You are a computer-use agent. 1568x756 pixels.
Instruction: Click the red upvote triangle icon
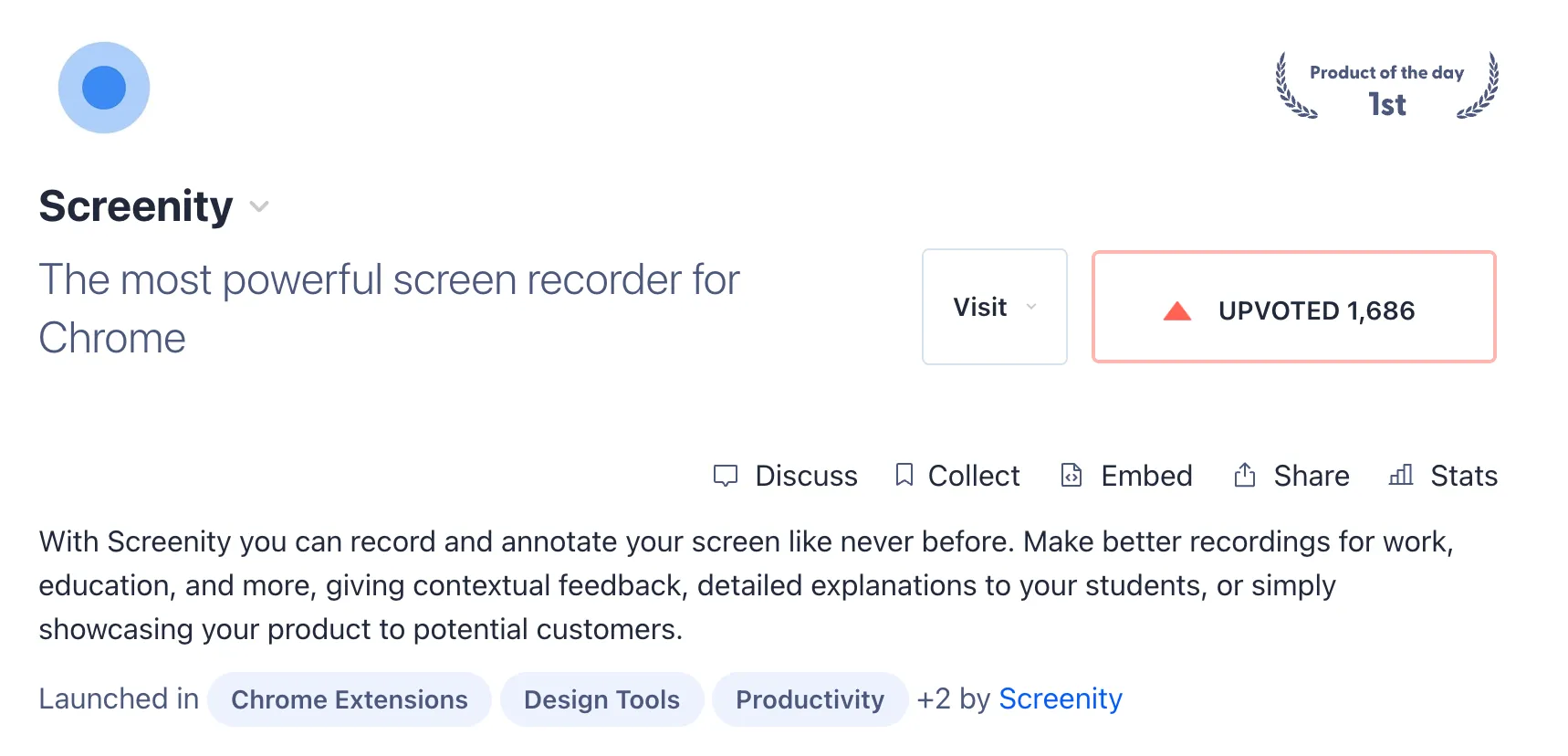tap(1177, 311)
